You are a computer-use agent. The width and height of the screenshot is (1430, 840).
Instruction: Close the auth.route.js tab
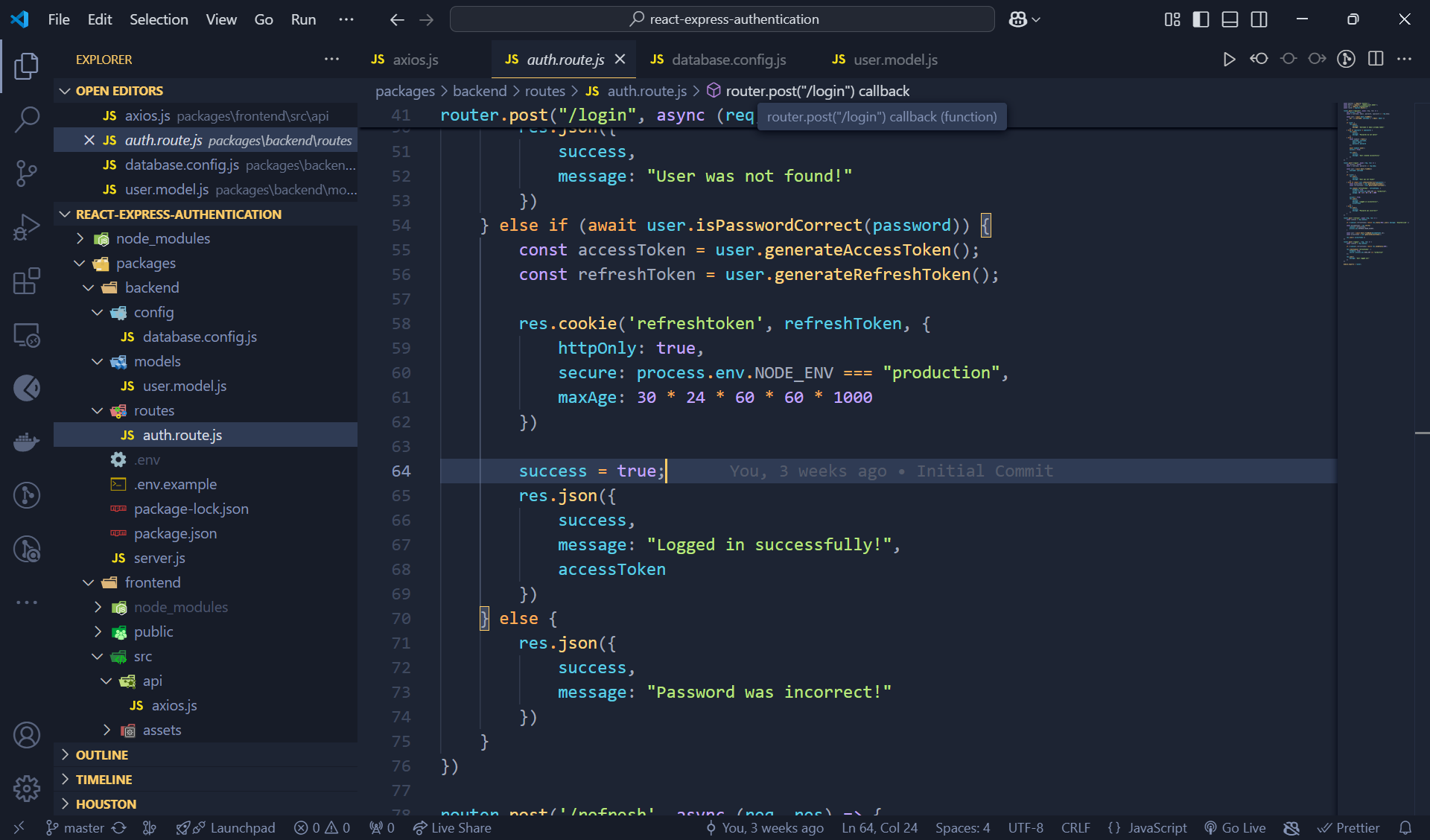click(x=620, y=59)
